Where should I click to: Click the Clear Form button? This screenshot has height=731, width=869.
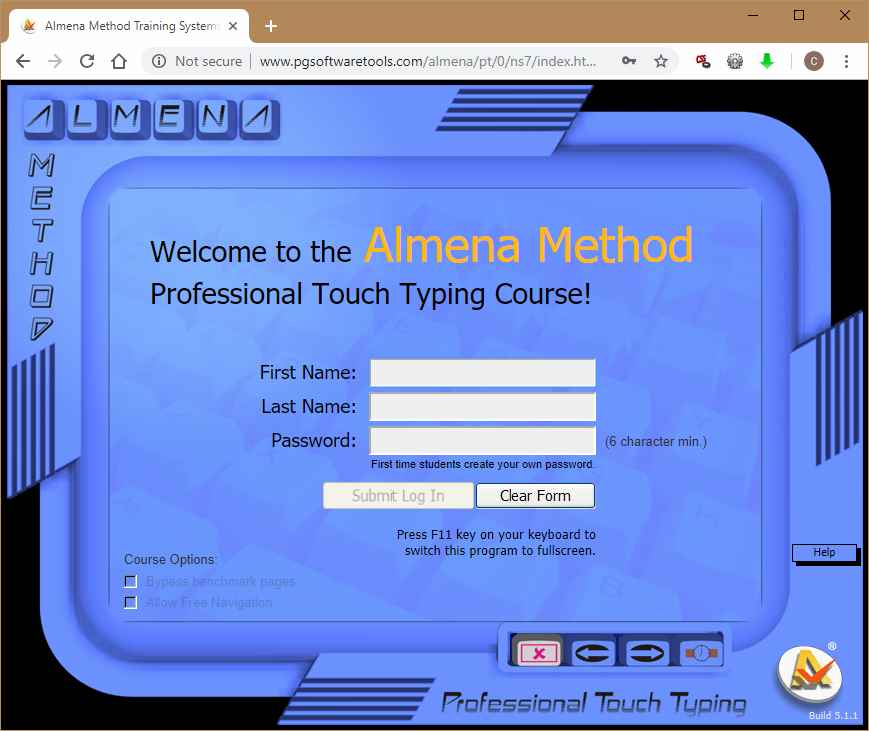535,495
